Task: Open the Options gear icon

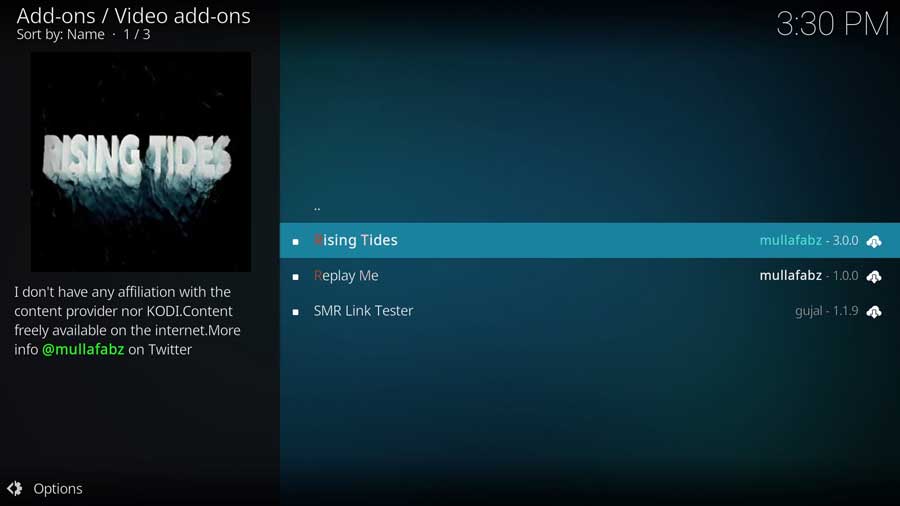Action: [x=15, y=488]
